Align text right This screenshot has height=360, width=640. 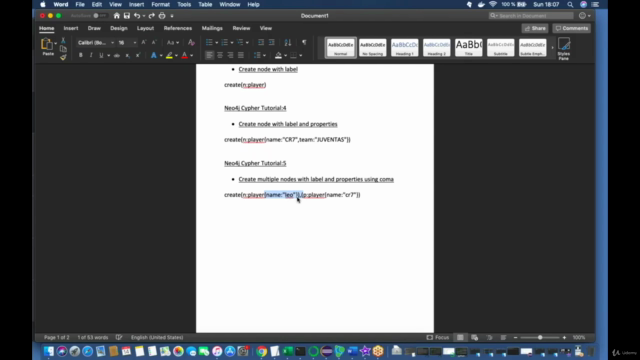click(x=230, y=55)
